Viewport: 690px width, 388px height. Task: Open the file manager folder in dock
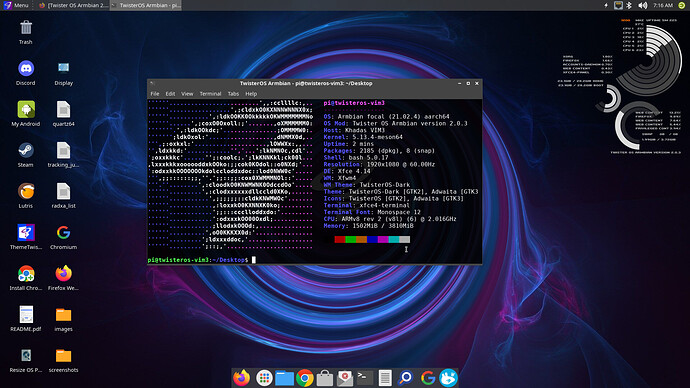point(285,378)
